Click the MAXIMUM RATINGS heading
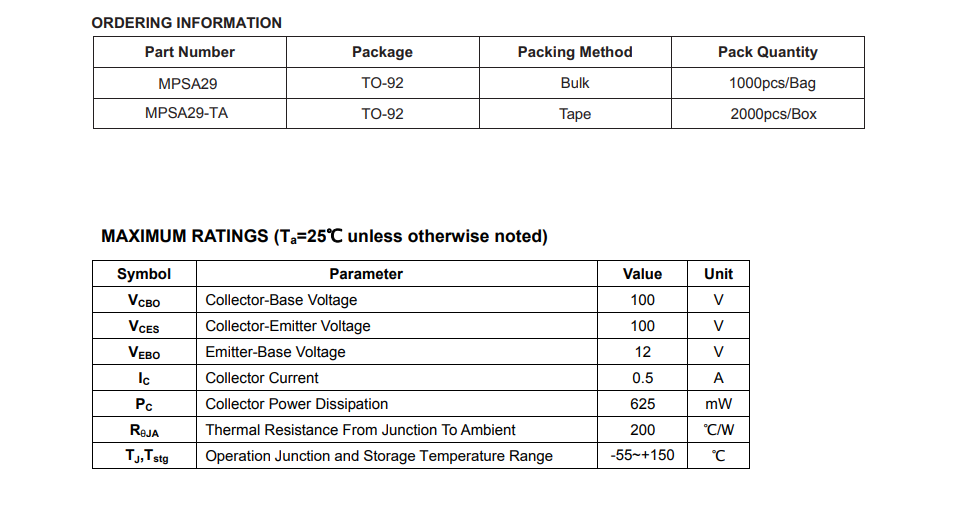 [324, 236]
